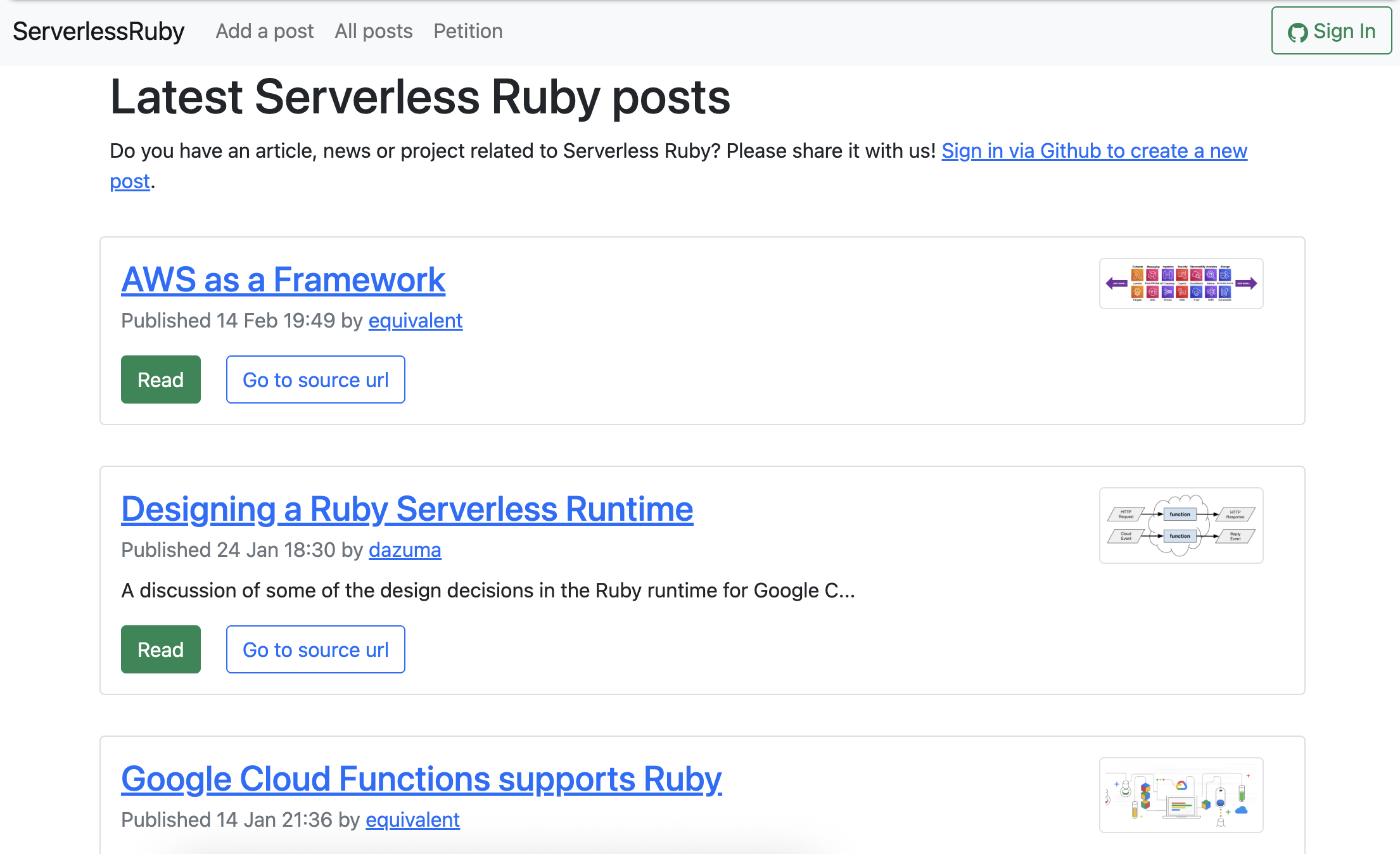The height and width of the screenshot is (854, 1400).
Task: Click the GitHub icon in Sign In button
Action: coord(1297,32)
